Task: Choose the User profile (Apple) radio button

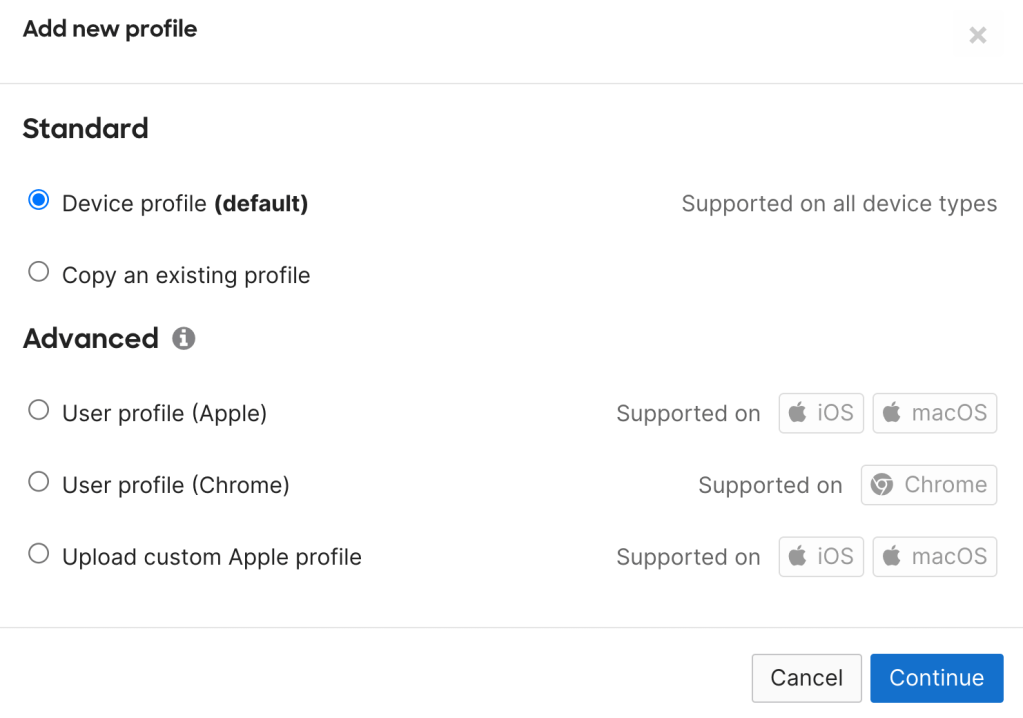Action: pyautogui.click(x=39, y=410)
